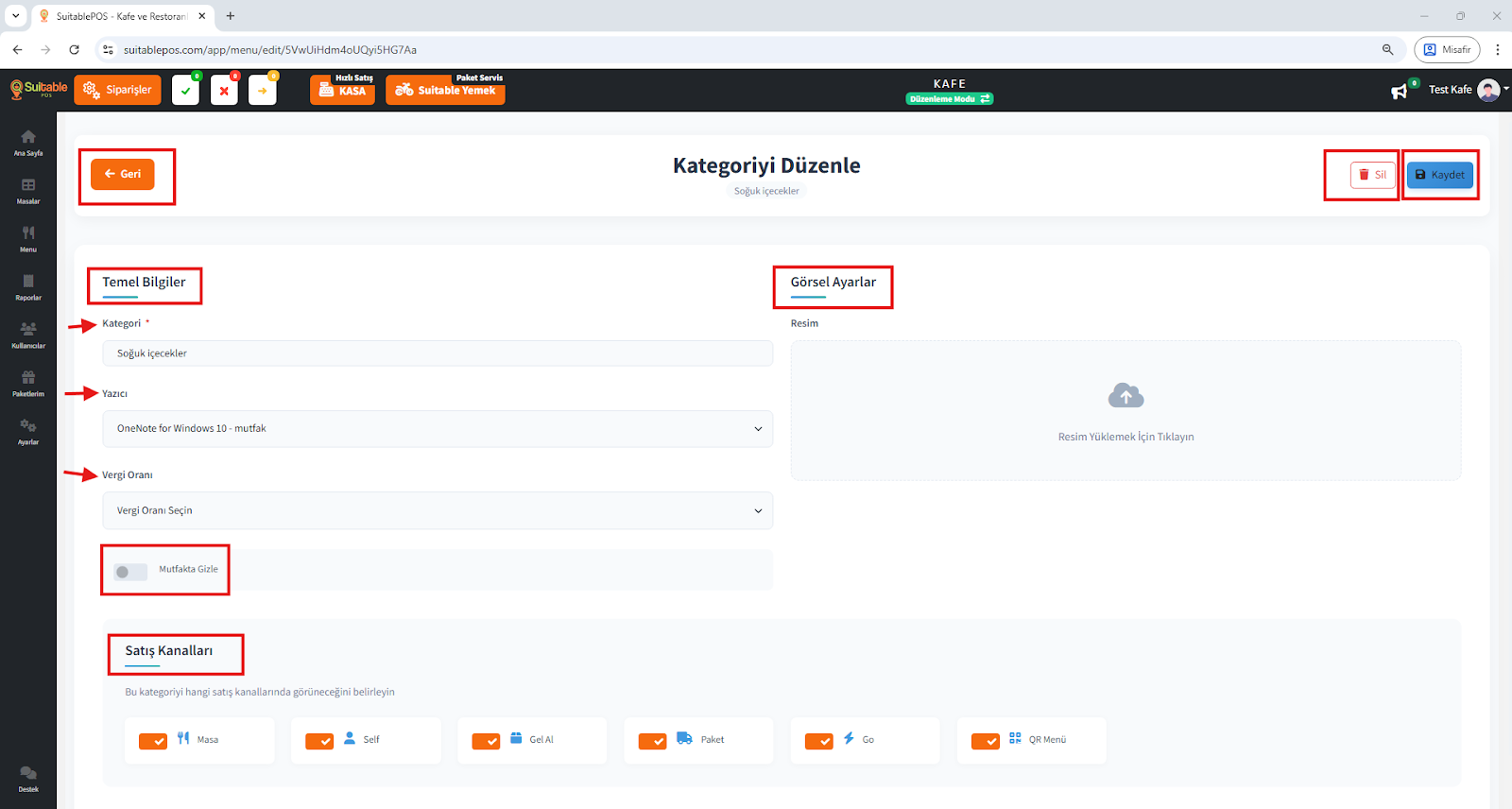Open Paket Servis Suitable Yemek button
Screen dimensions: 1512x809
pyautogui.click(x=445, y=89)
